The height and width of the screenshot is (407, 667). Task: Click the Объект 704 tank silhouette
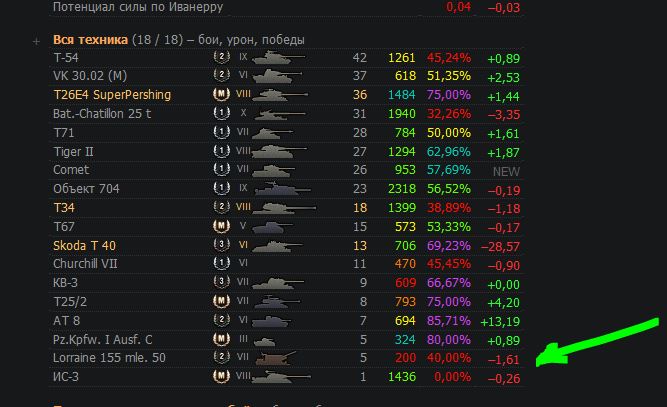282,189
